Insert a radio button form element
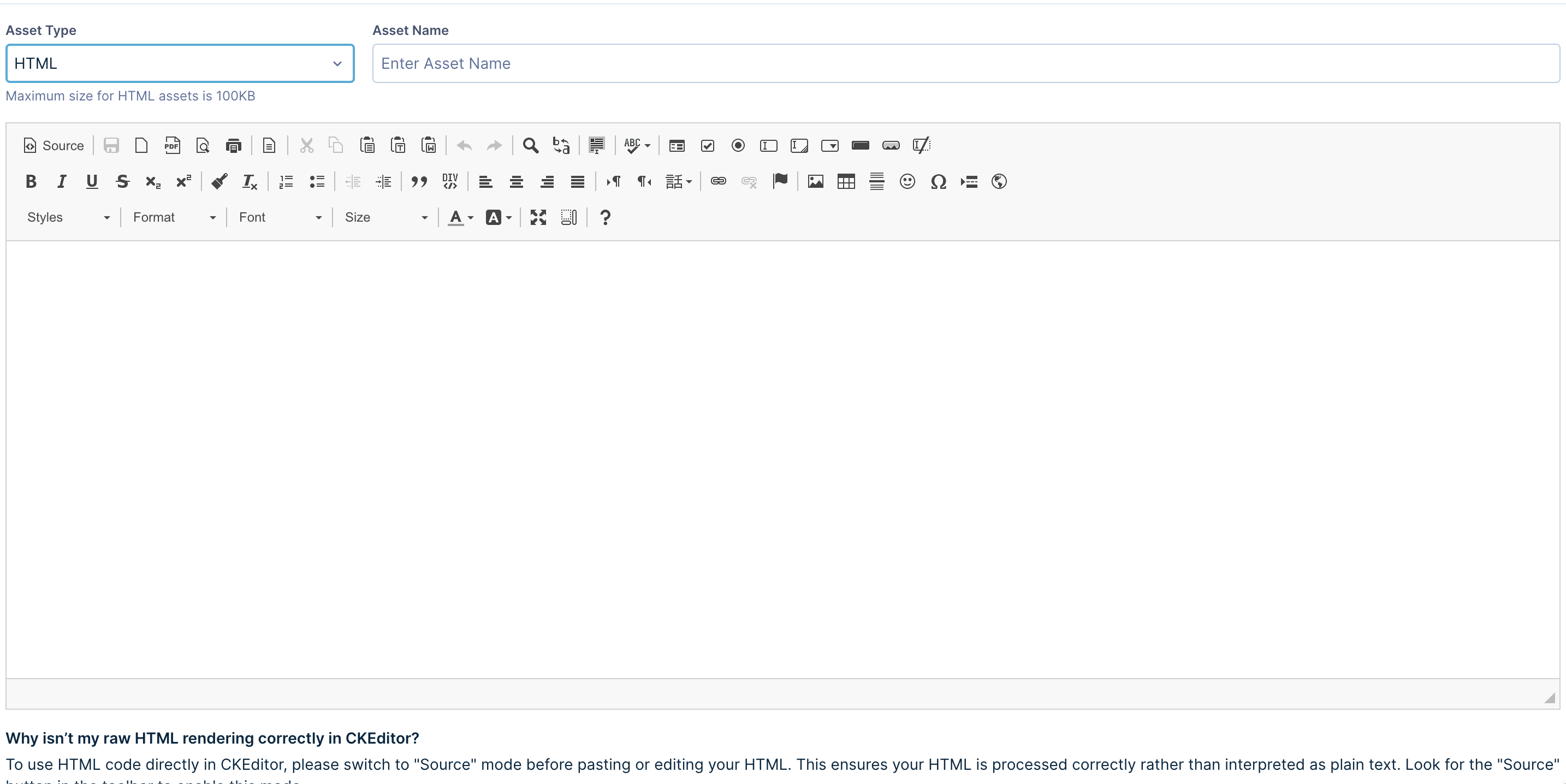 738,145
